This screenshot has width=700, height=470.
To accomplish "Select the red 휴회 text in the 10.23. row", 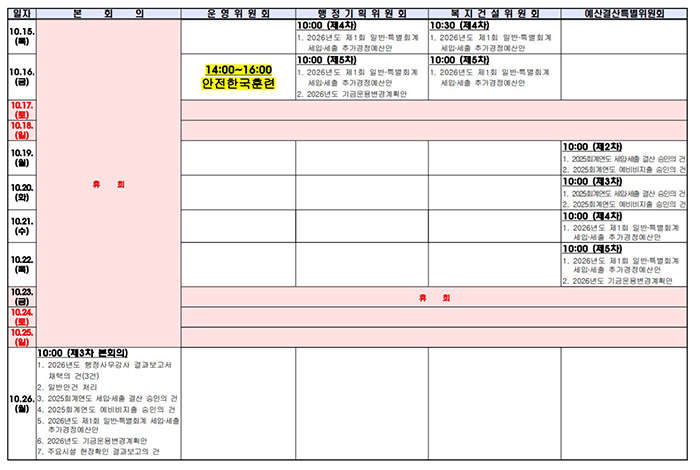I will pos(434,298).
